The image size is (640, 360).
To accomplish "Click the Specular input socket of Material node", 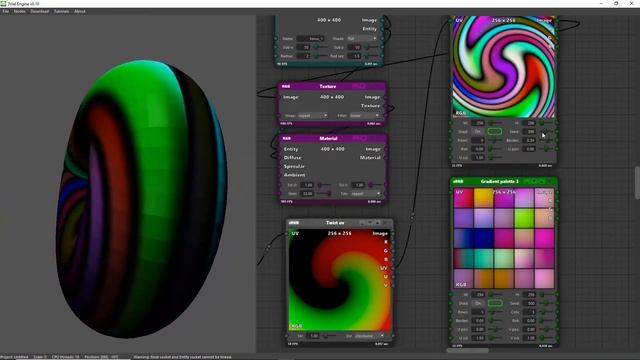I will tap(280, 167).
